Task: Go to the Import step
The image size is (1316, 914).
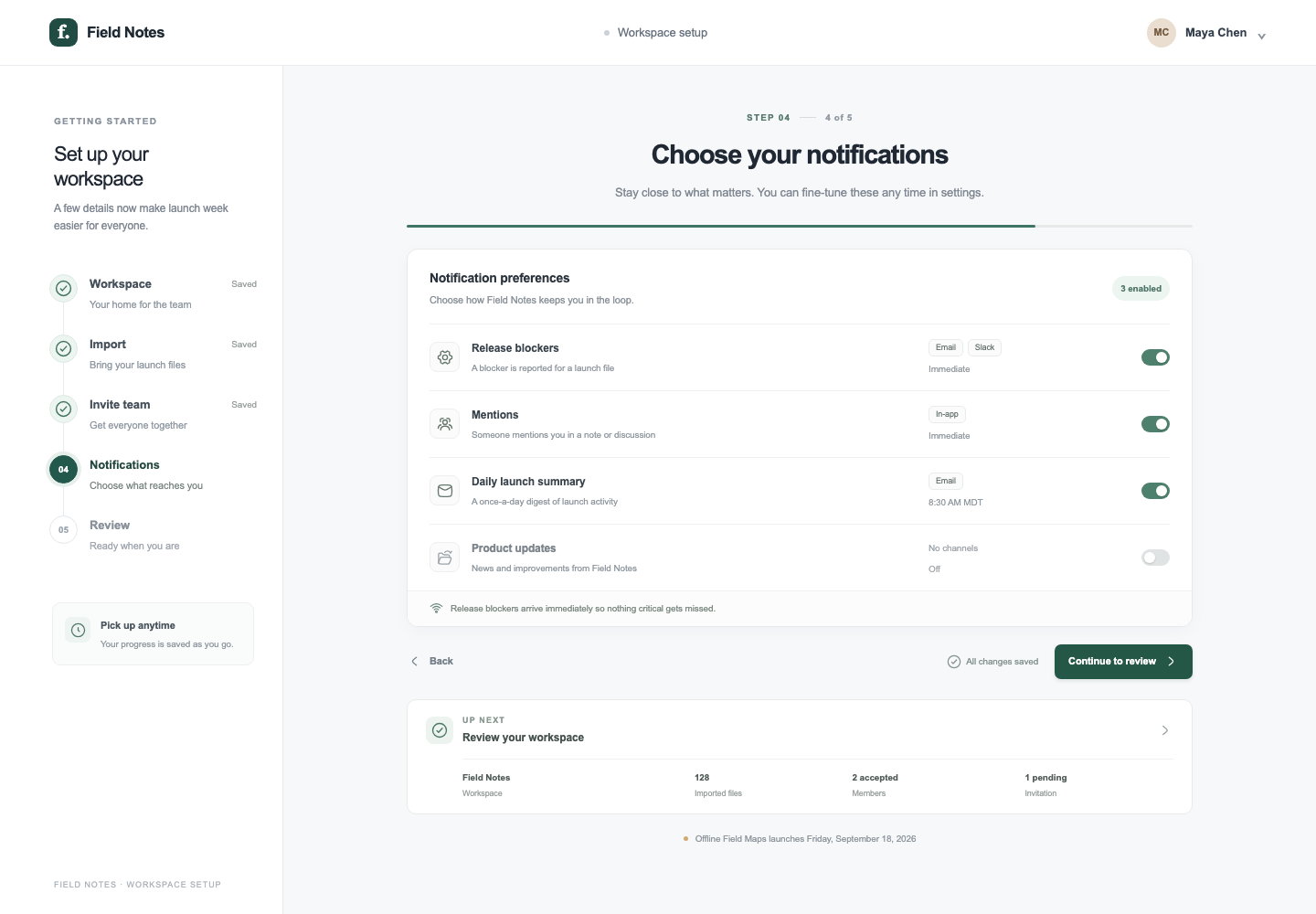Action: pyautogui.click(x=153, y=354)
